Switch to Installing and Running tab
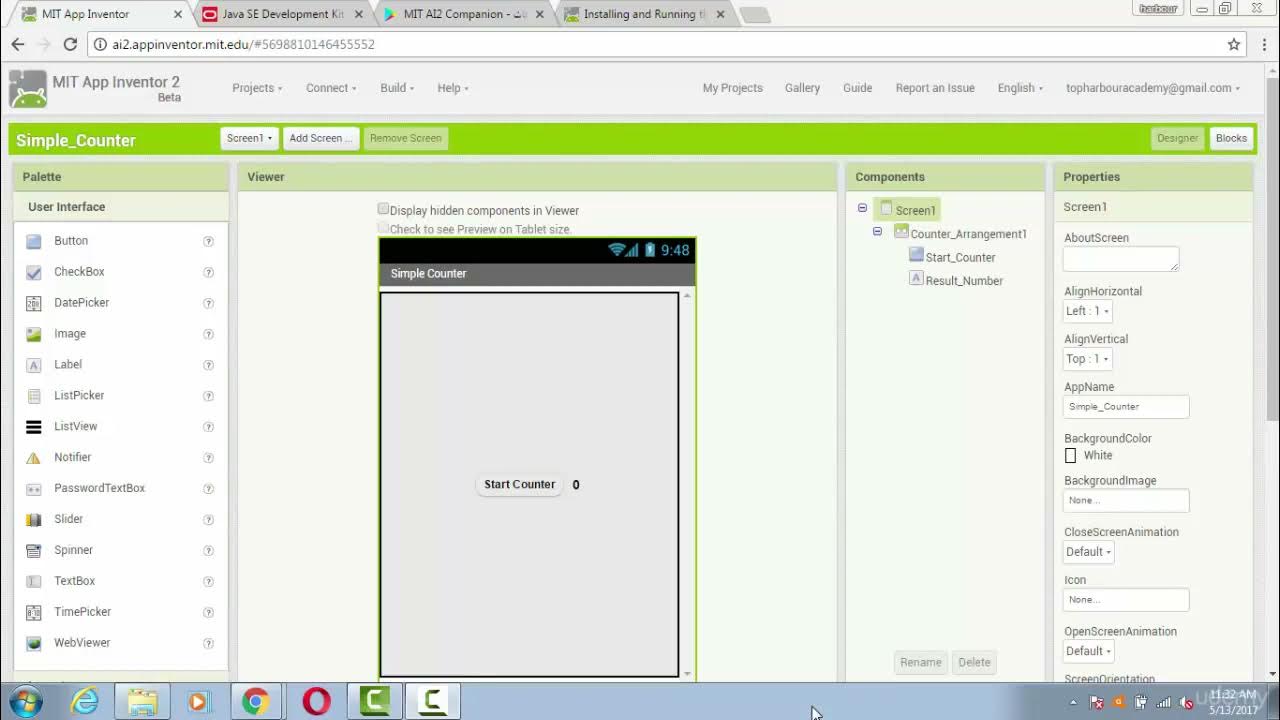Image resolution: width=1280 pixels, height=720 pixels. click(644, 14)
